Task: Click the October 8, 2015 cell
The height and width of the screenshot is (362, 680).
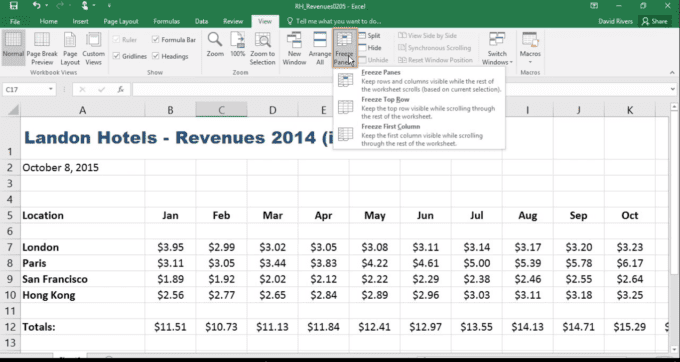Action: tap(82, 167)
